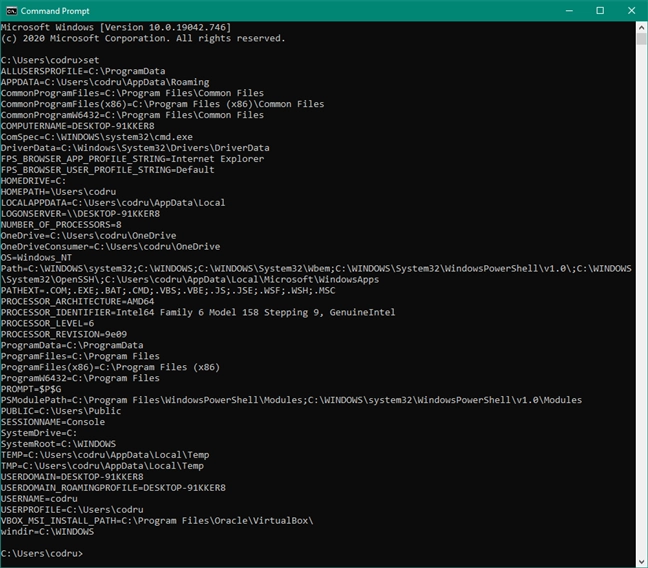
Task: Click the PROCESSOR_REVISION=9e09 line
Action: [x=64, y=334]
